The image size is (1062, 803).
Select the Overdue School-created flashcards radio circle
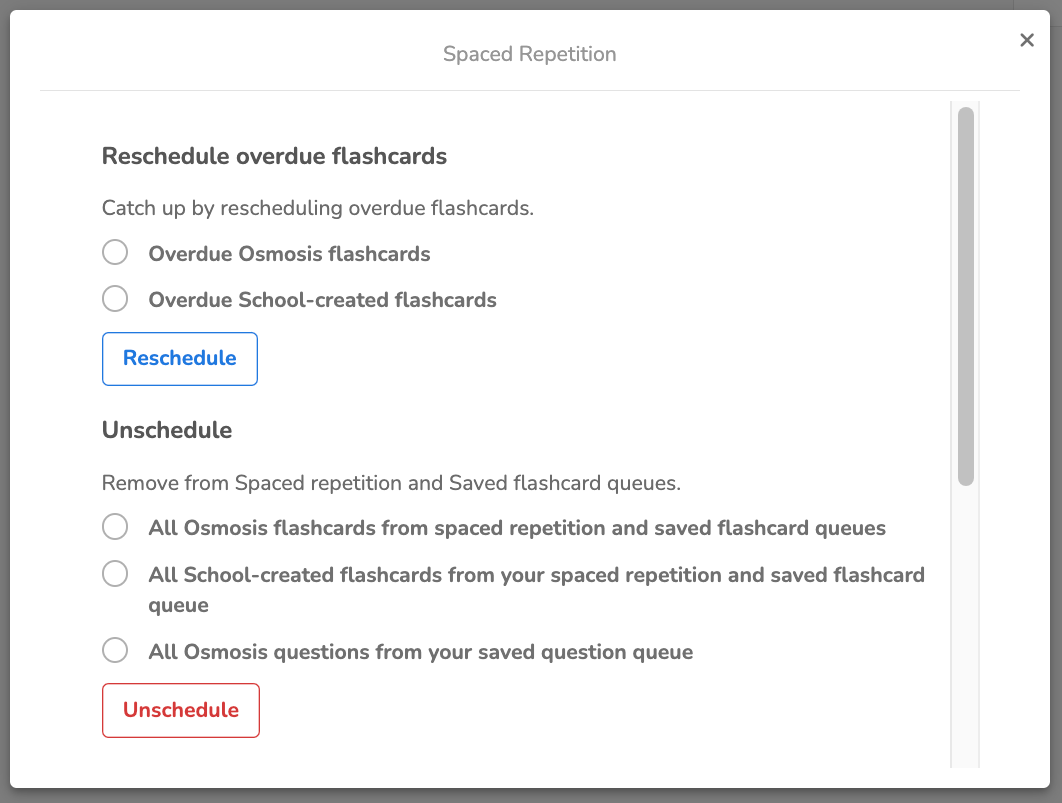coord(115,298)
